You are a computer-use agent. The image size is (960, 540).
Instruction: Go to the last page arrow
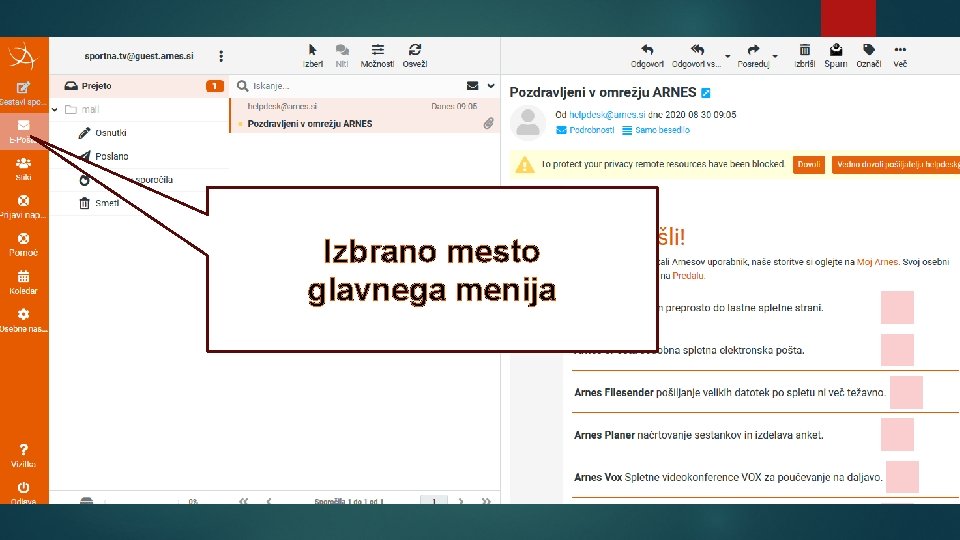tap(486, 501)
